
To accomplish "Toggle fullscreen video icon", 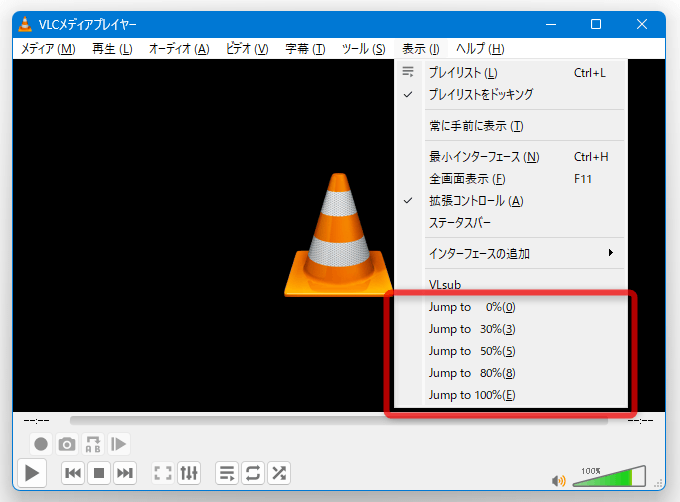I will click(163, 473).
